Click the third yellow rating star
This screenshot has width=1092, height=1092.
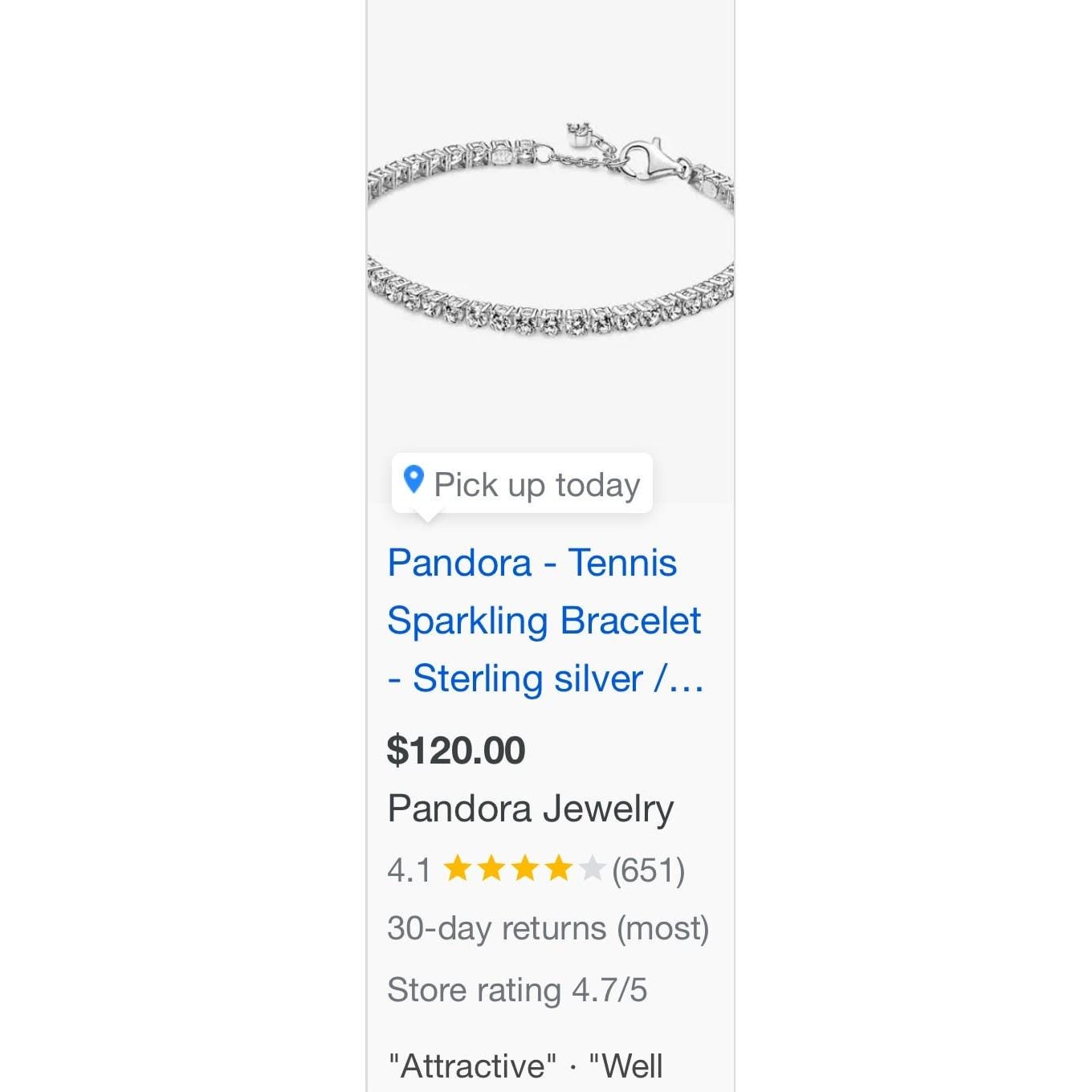click(524, 868)
